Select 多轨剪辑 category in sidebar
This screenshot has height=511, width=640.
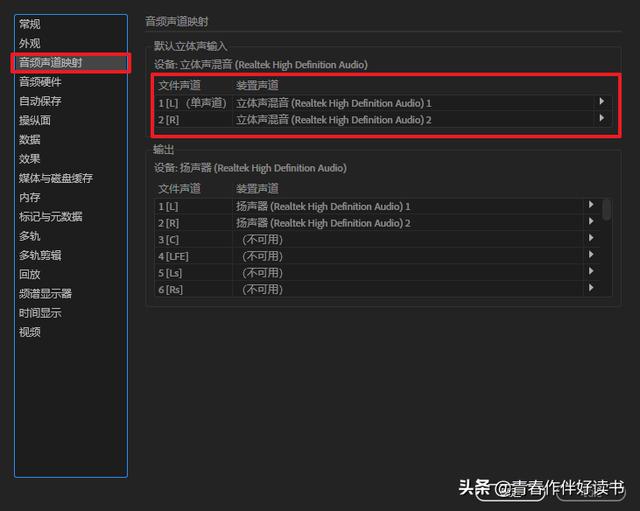[40, 256]
